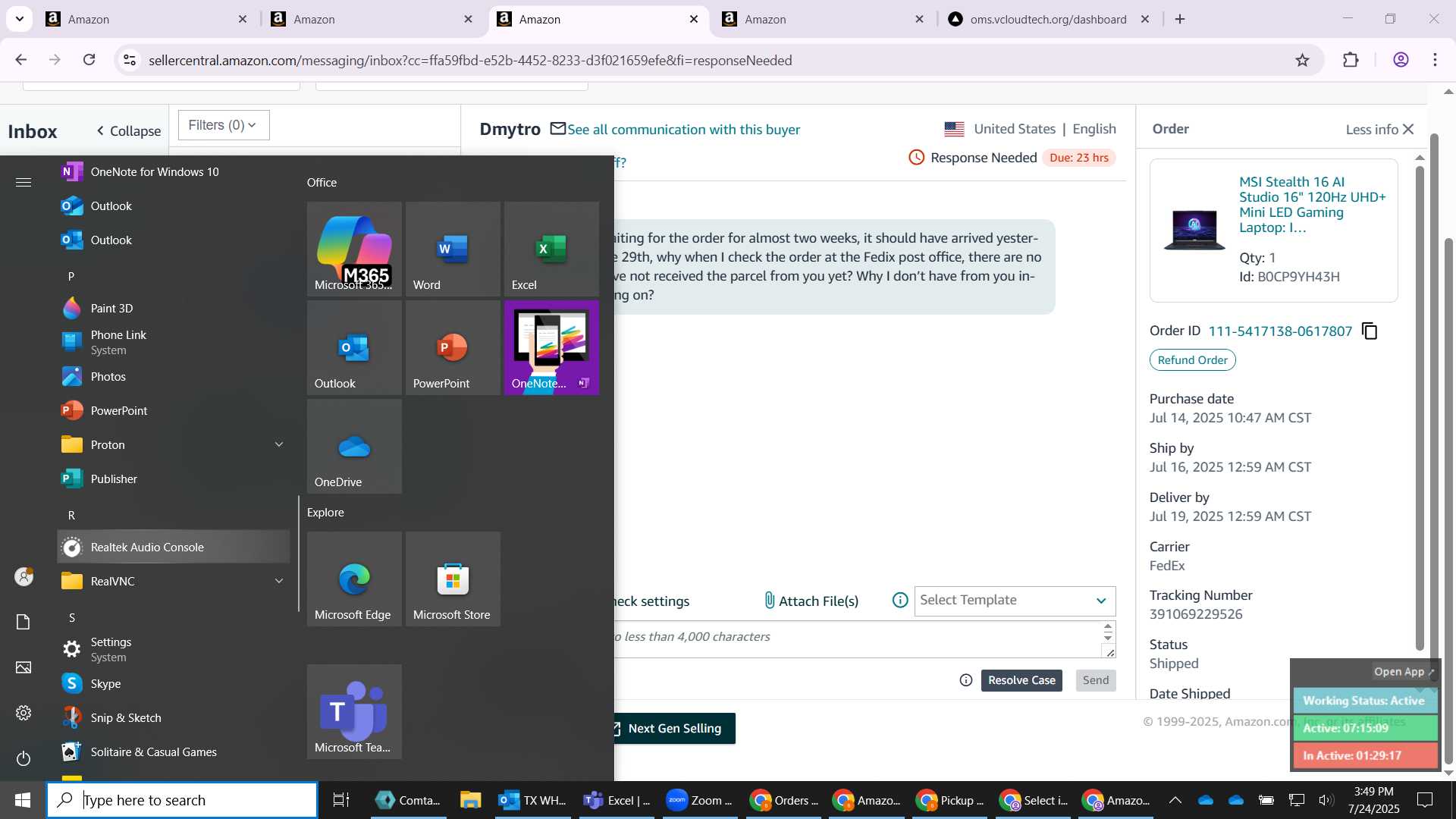Open the Microsoft Edge tile
This screenshot has width=1456, height=819.
(x=354, y=579)
